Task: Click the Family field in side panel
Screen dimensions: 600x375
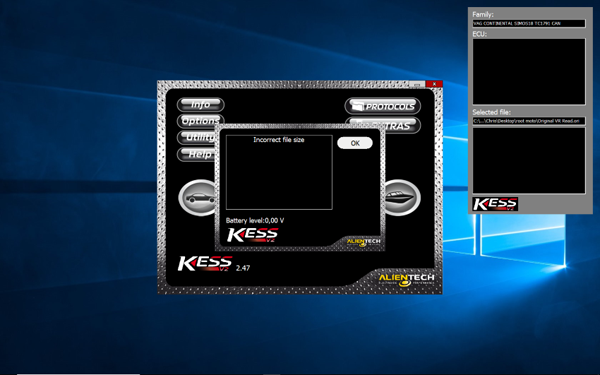Action: pos(529,23)
